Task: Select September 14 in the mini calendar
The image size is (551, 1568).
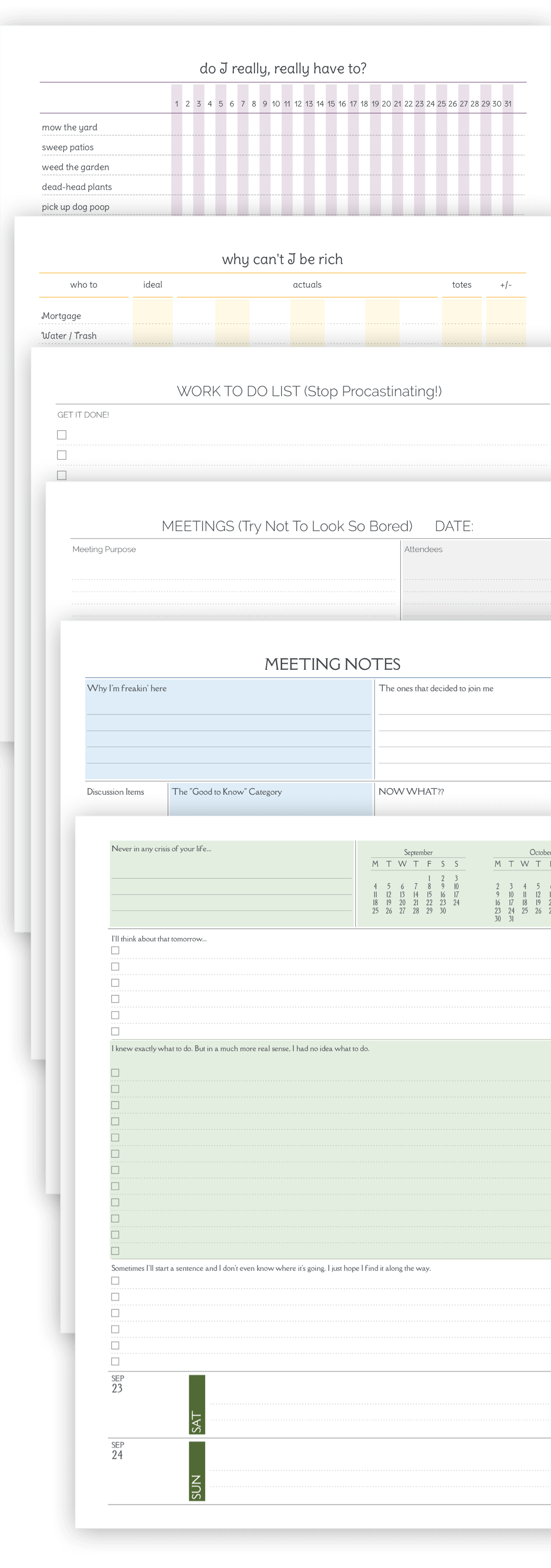Action: pos(416,895)
